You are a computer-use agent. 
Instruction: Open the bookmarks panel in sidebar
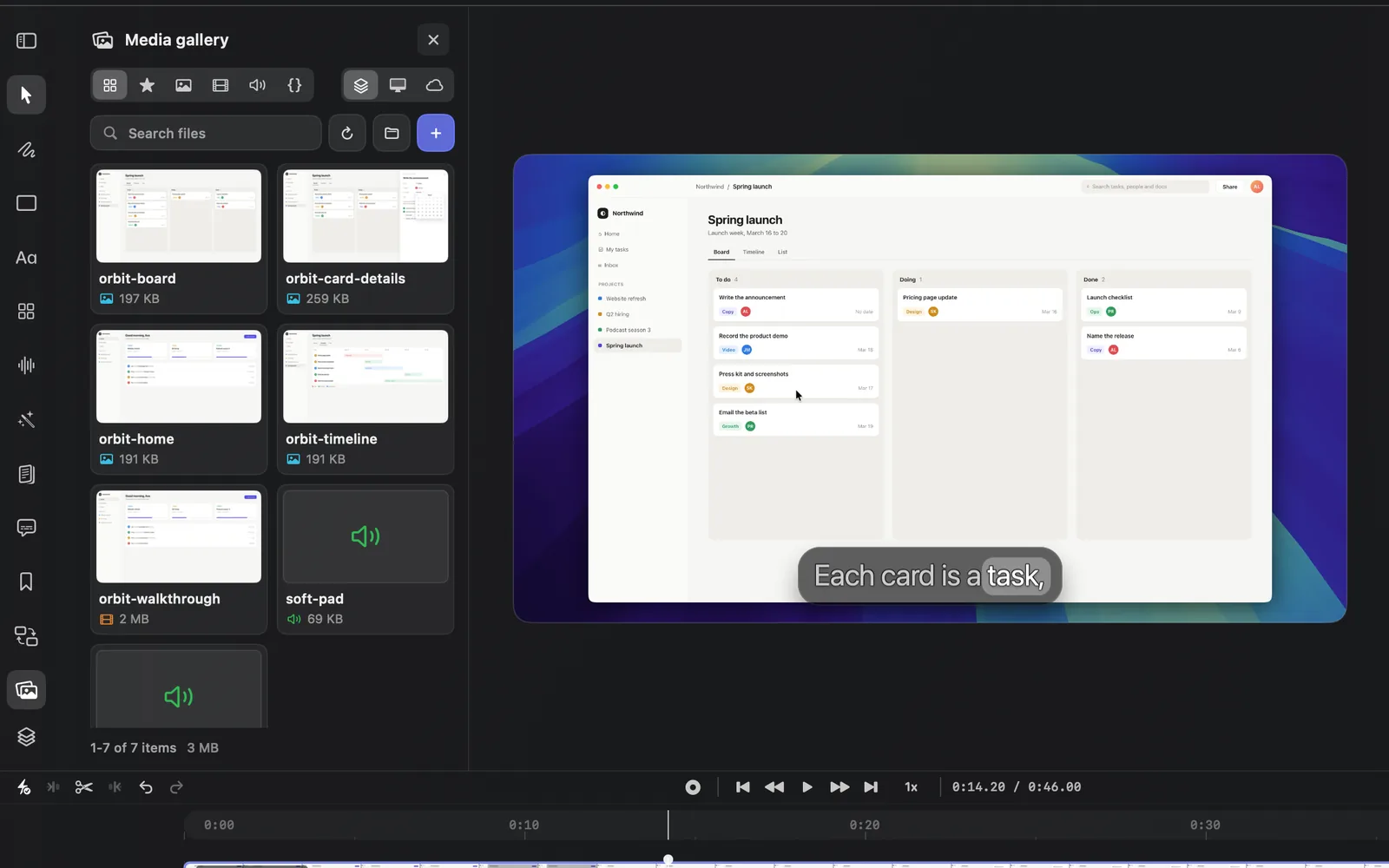click(26, 582)
